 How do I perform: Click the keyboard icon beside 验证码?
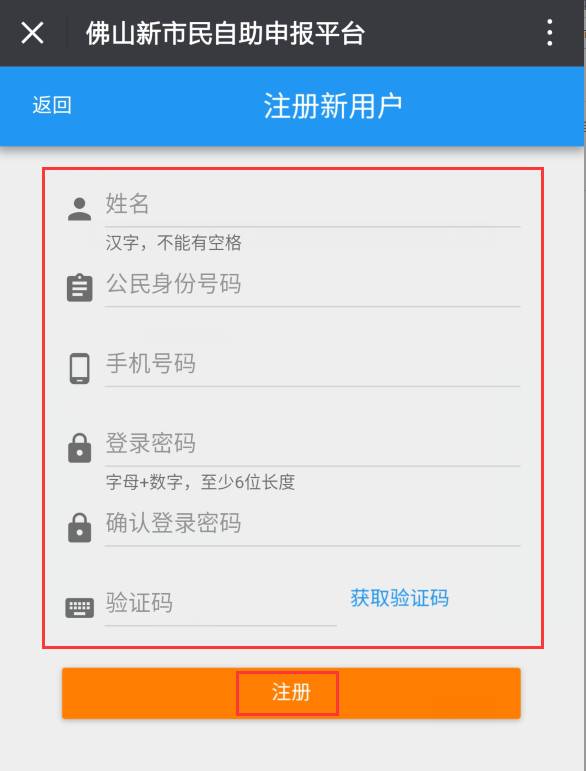79,608
